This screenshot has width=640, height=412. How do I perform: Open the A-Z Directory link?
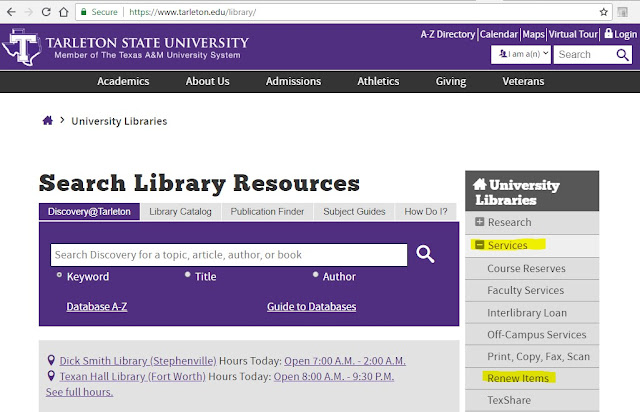[x=448, y=34]
